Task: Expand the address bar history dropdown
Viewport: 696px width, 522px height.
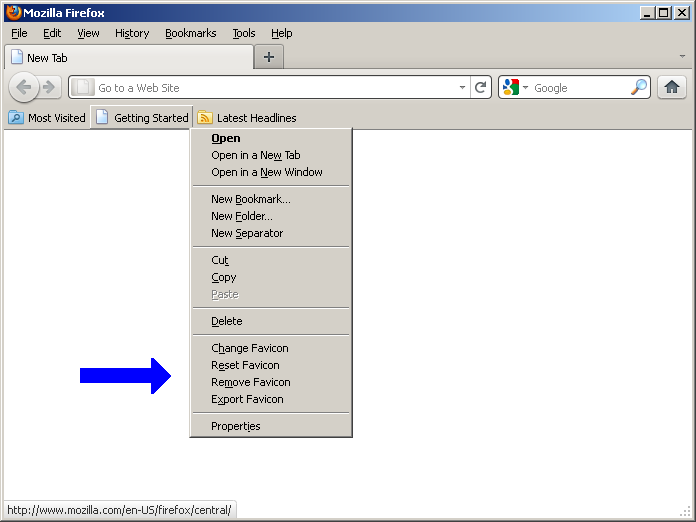Action: pyautogui.click(x=462, y=87)
